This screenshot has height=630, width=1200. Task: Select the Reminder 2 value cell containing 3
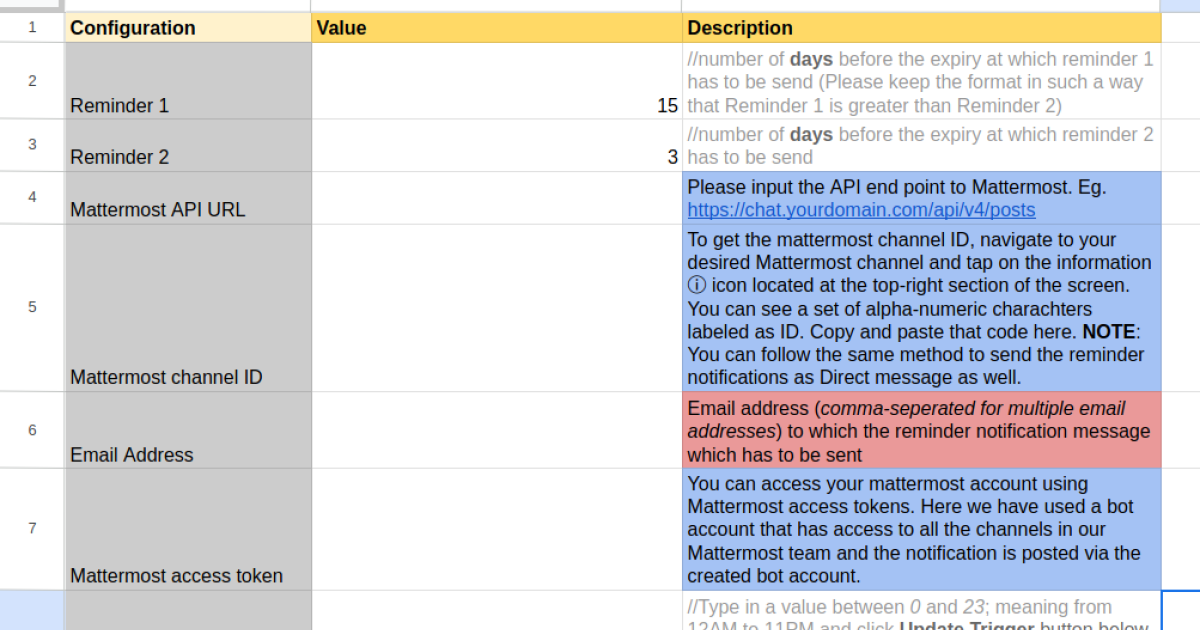(x=496, y=146)
